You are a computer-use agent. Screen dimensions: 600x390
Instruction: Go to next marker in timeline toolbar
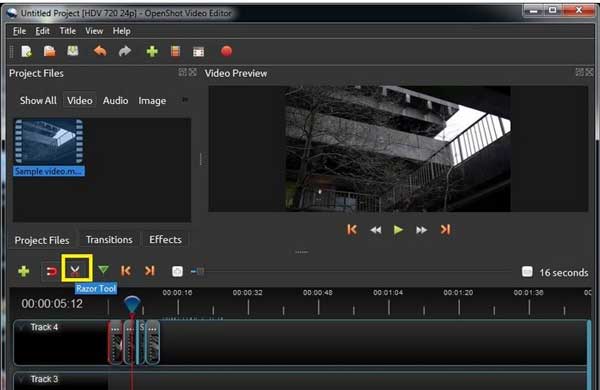(150, 271)
